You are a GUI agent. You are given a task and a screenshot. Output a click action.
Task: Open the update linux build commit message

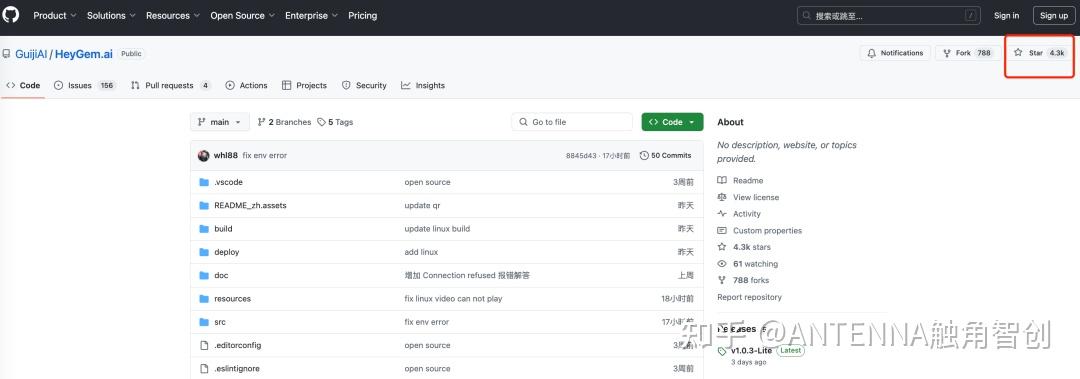point(437,229)
